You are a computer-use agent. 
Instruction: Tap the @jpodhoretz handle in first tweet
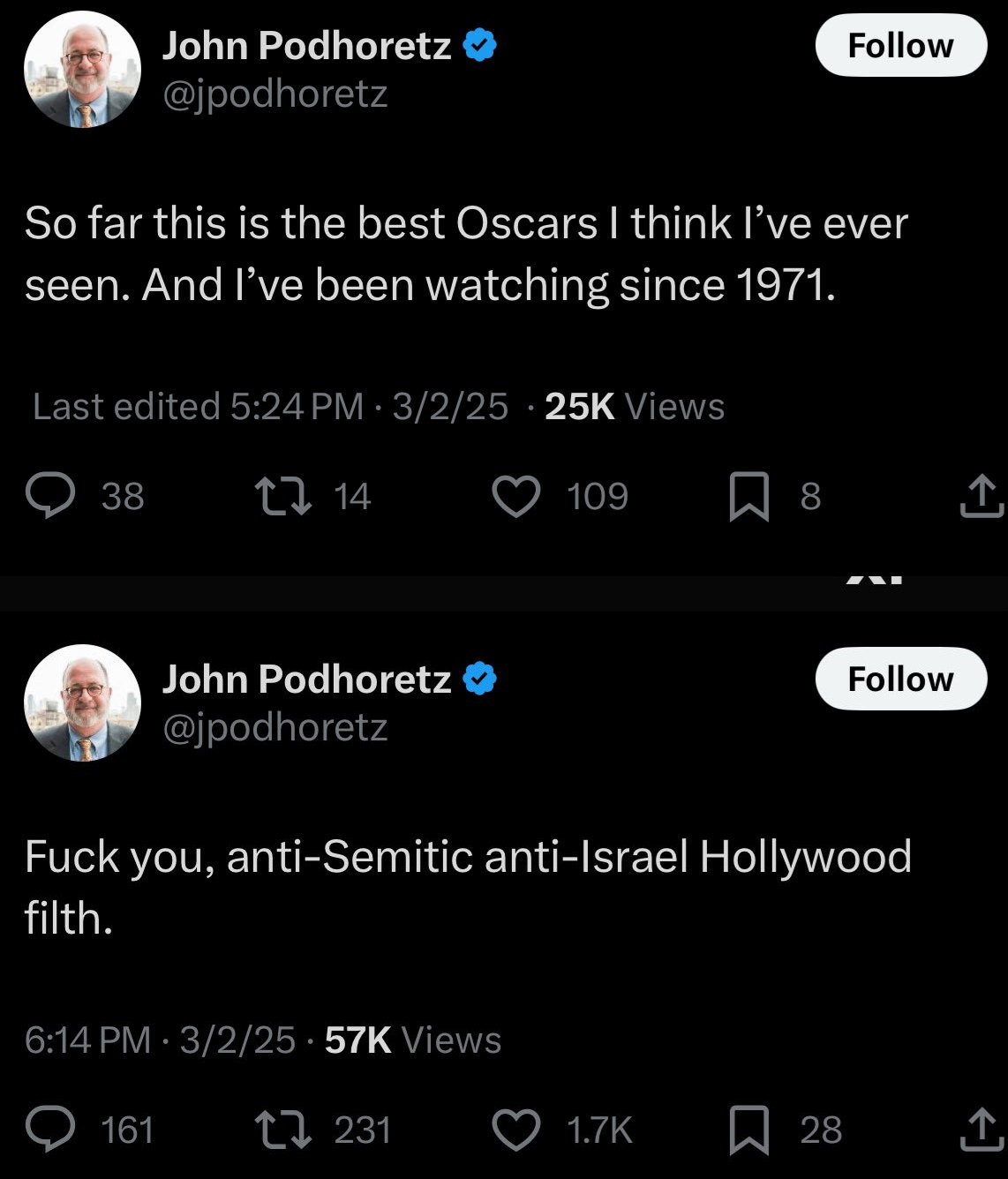275,94
